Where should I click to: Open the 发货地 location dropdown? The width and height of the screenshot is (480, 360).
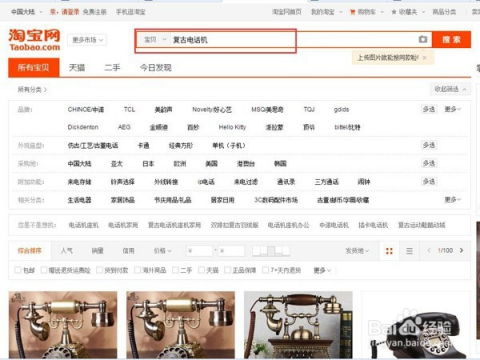pos(357,251)
